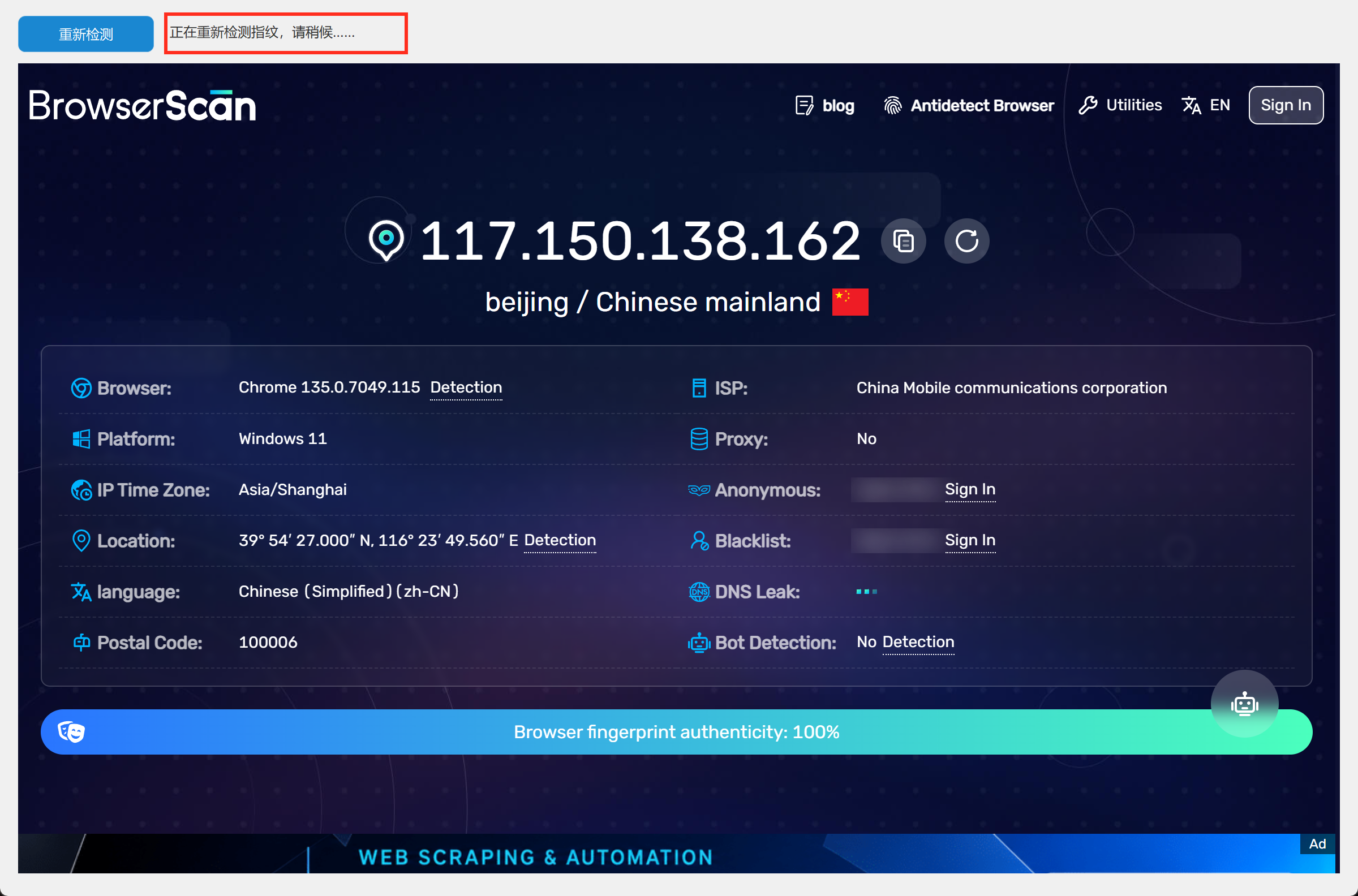Click the DNS Leak globe icon
The height and width of the screenshot is (896, 1358).
(699, 592)
